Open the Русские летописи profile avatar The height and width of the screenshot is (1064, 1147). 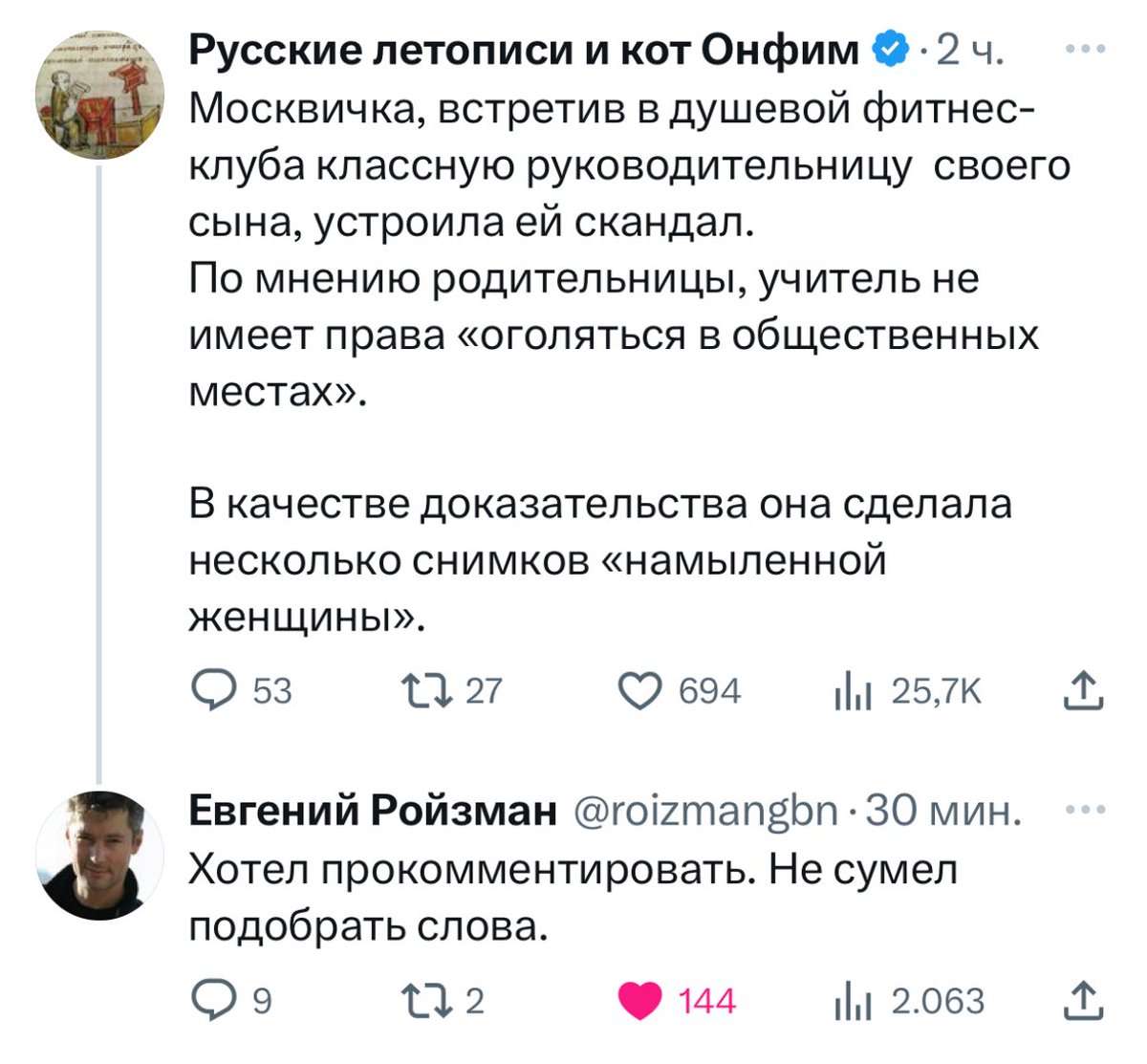[x=99, y=94]
